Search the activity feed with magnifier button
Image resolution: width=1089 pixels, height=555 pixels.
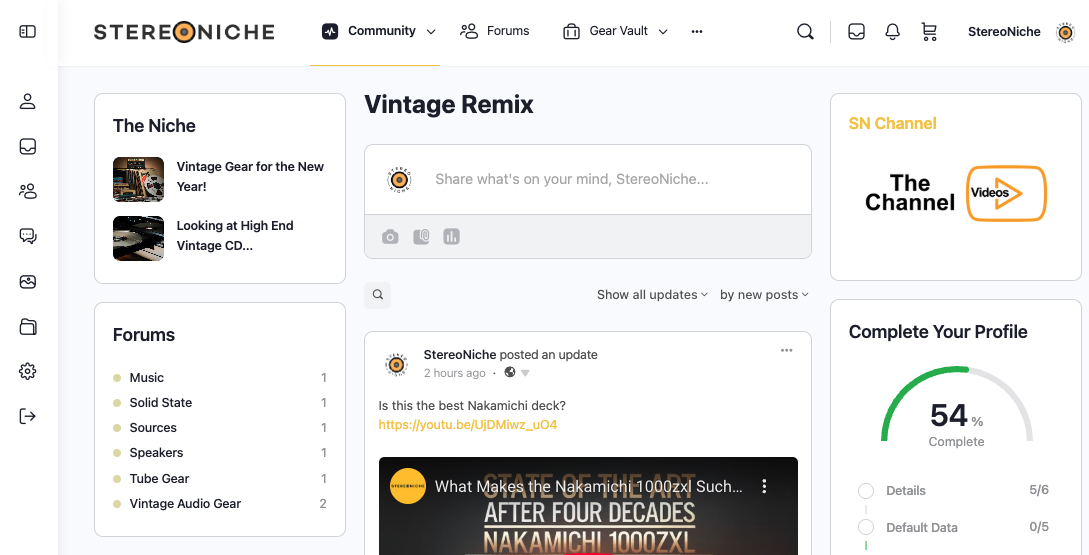(x=378, y=295)
